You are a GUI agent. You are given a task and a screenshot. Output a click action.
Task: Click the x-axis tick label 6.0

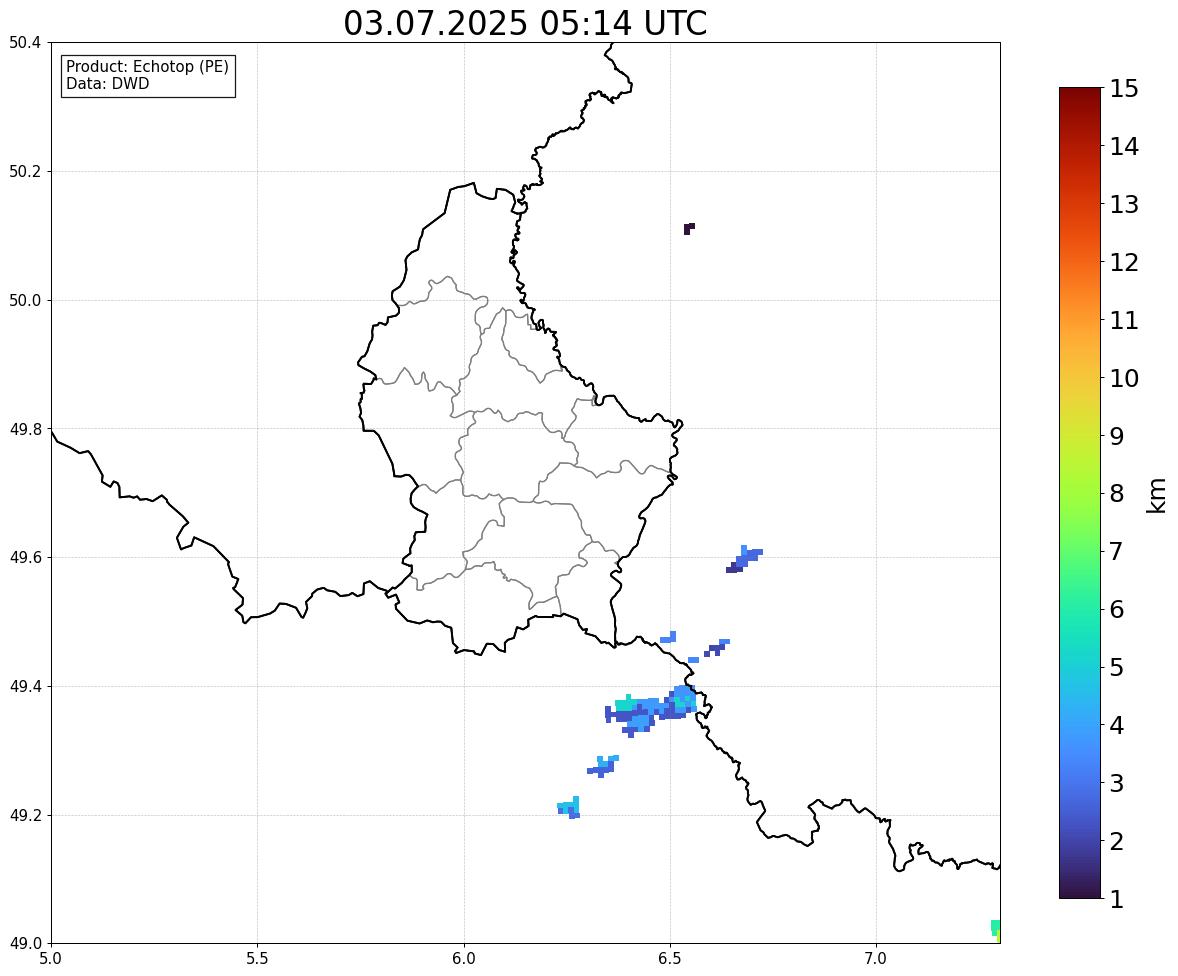click(464, 959)
